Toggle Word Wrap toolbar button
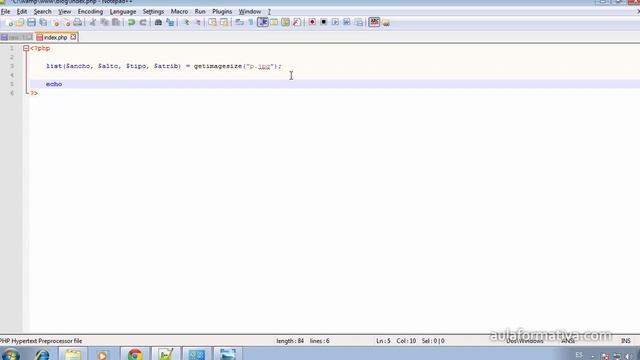Viewport: 640px width, 360px height. click(x=240, y=22)
